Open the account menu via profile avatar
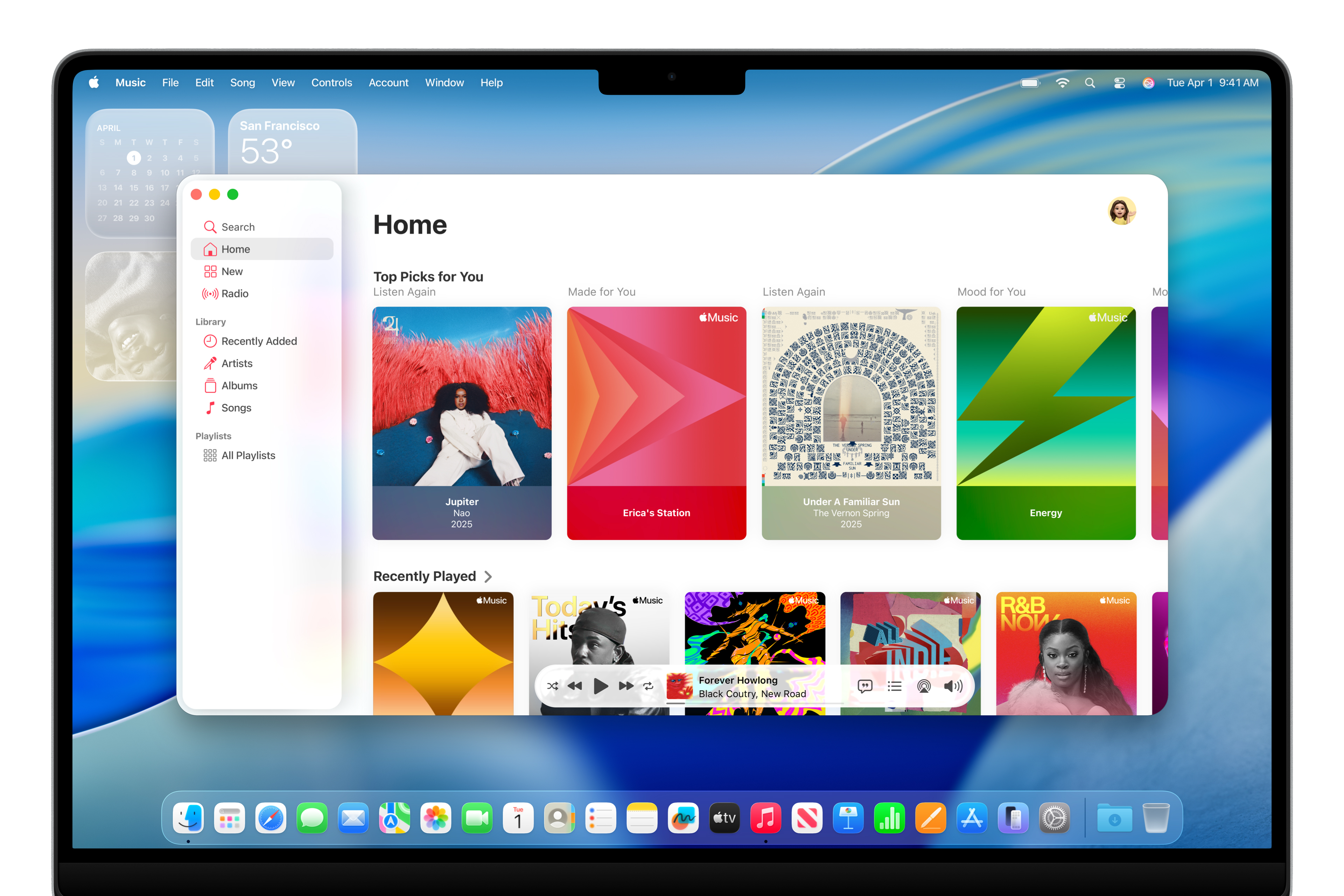The width and height of the screenshot is (1344, 896). [1122, 210]
